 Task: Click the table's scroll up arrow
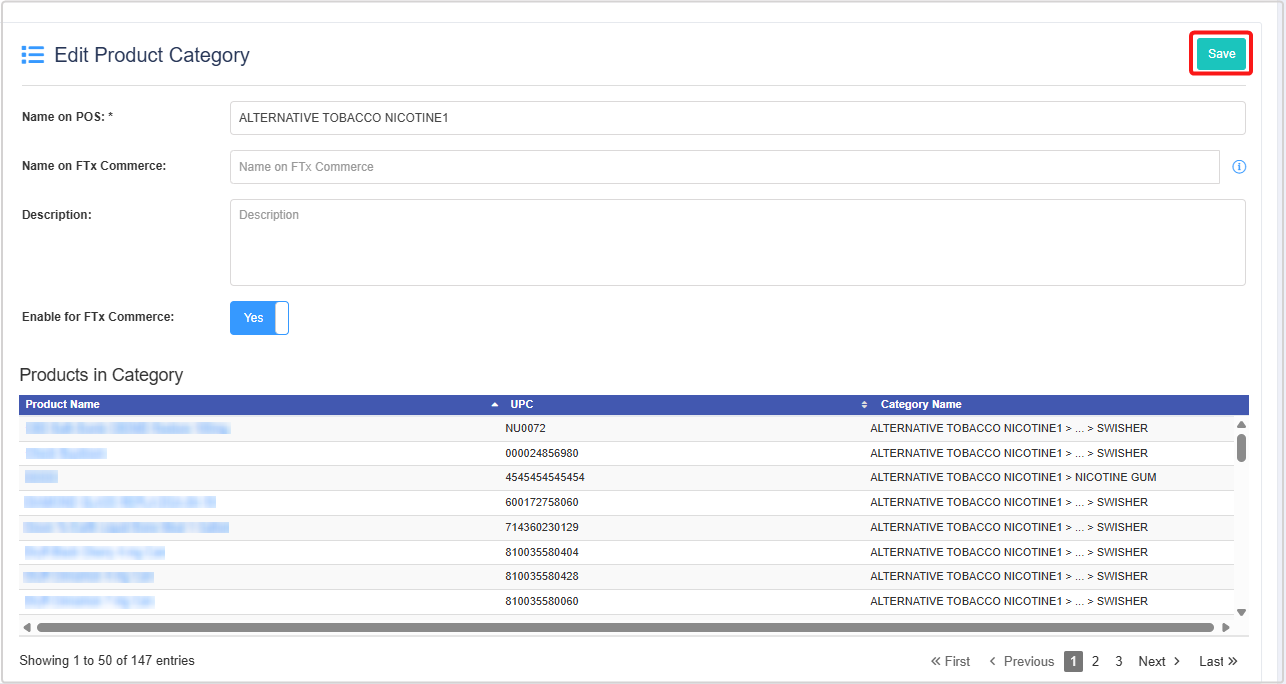click(x=1241, y=424)
